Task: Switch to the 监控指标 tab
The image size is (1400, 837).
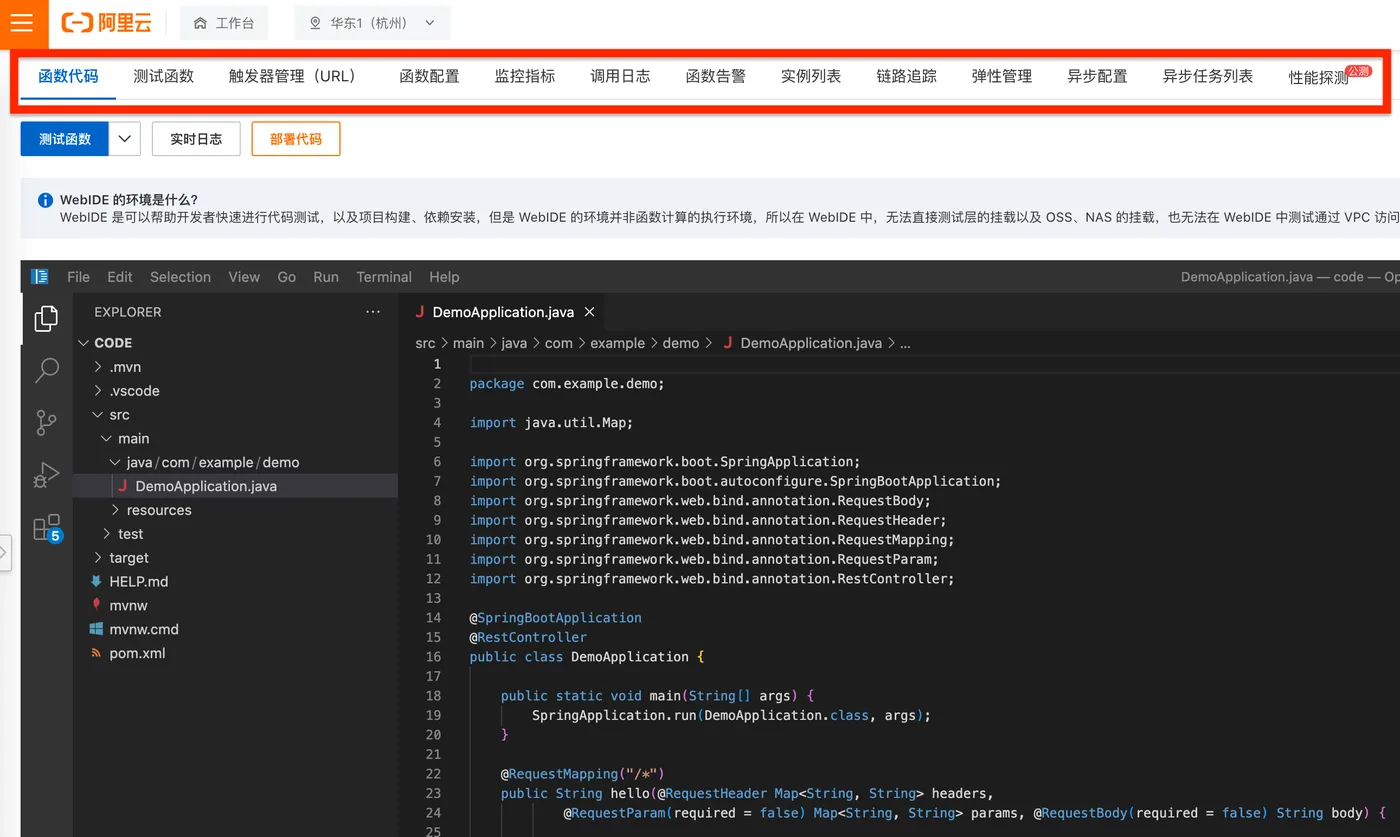Action: pos(525,76)
